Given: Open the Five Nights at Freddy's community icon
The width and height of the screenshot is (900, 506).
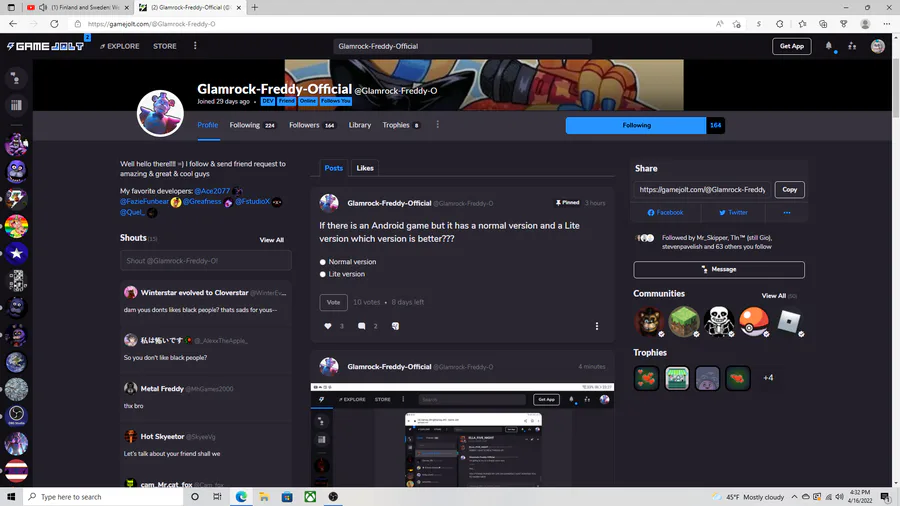Looking at the screenshot, I should coord(649,321).
